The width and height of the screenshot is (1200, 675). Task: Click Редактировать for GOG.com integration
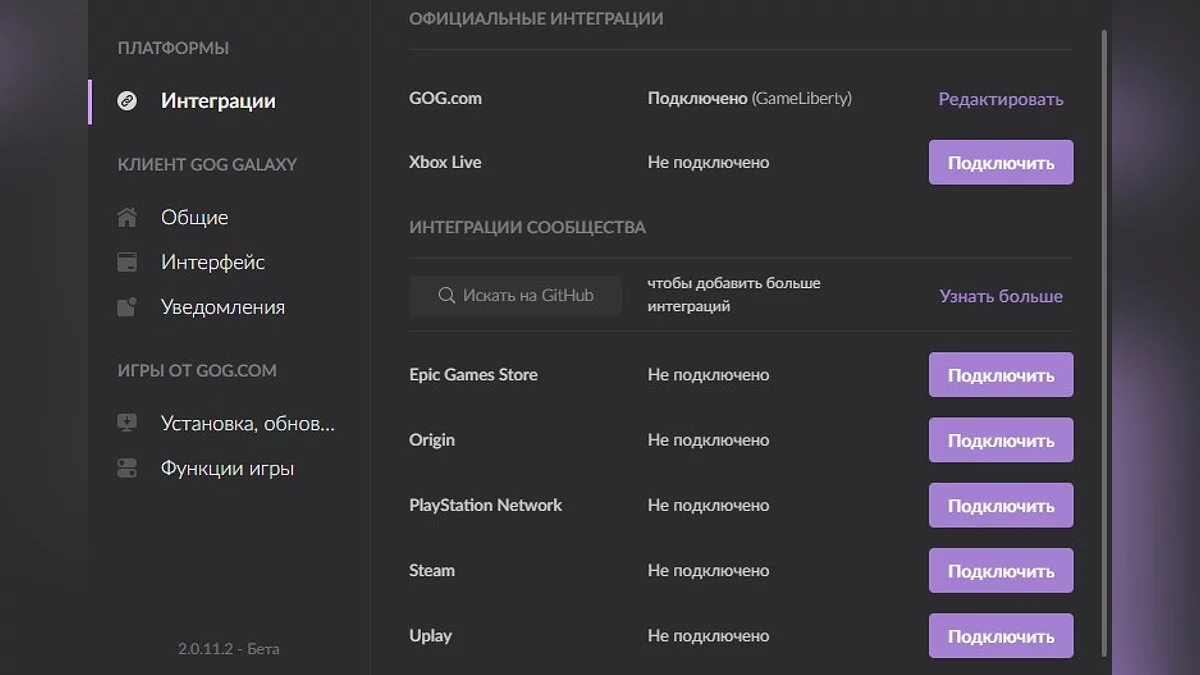pyautogui.click(x=1000, y=99)
